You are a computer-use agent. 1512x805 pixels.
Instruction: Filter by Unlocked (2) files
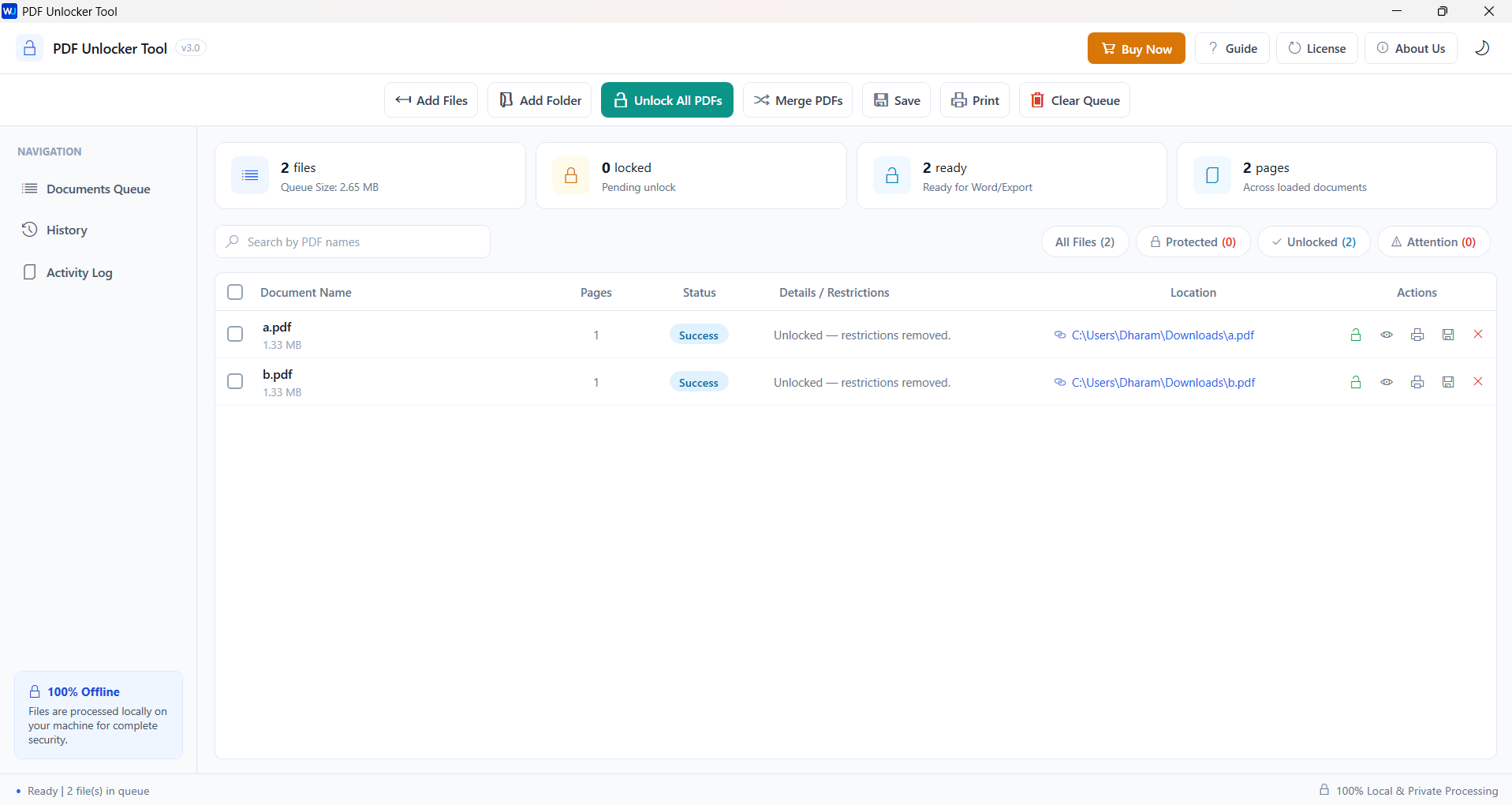[x=1313, y=241]
